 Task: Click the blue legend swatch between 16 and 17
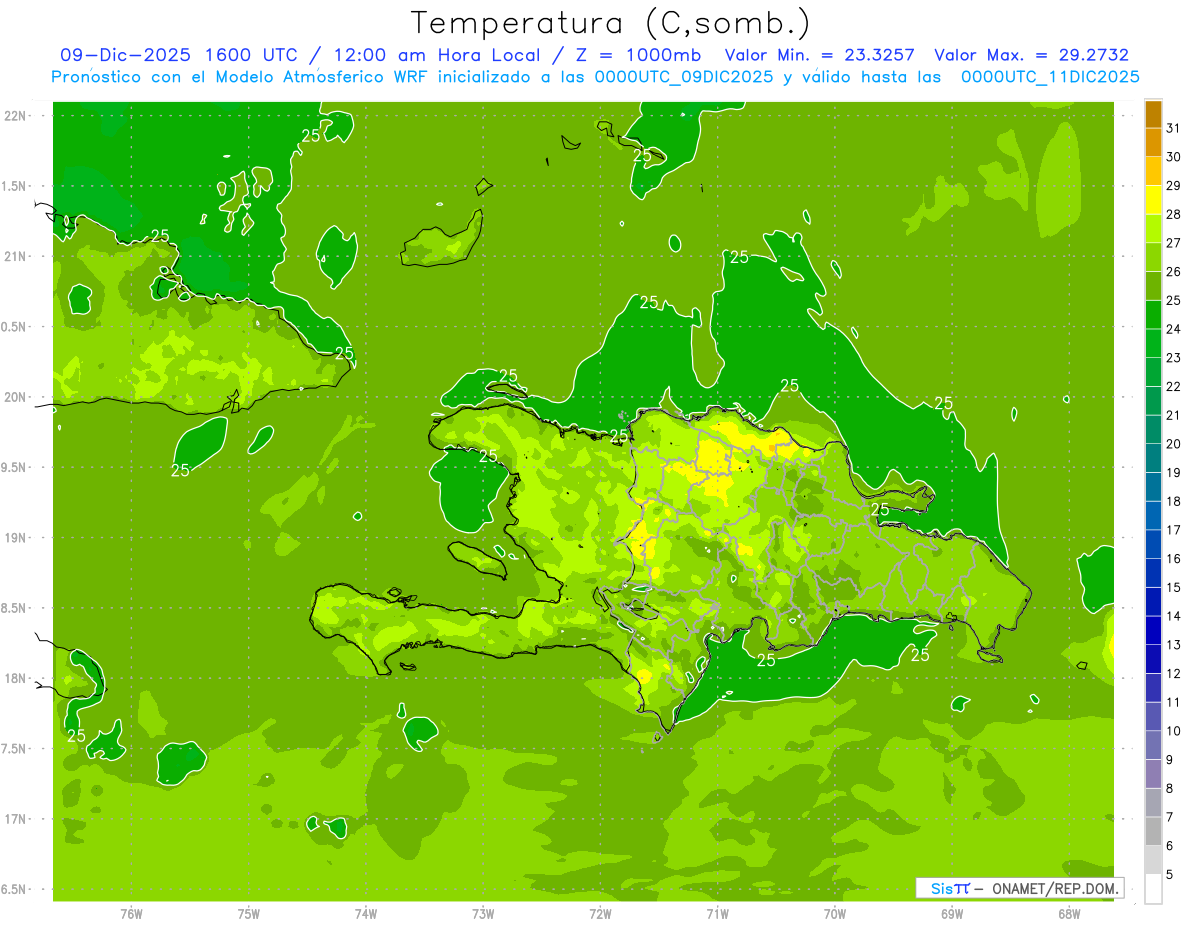(1153, 544)
